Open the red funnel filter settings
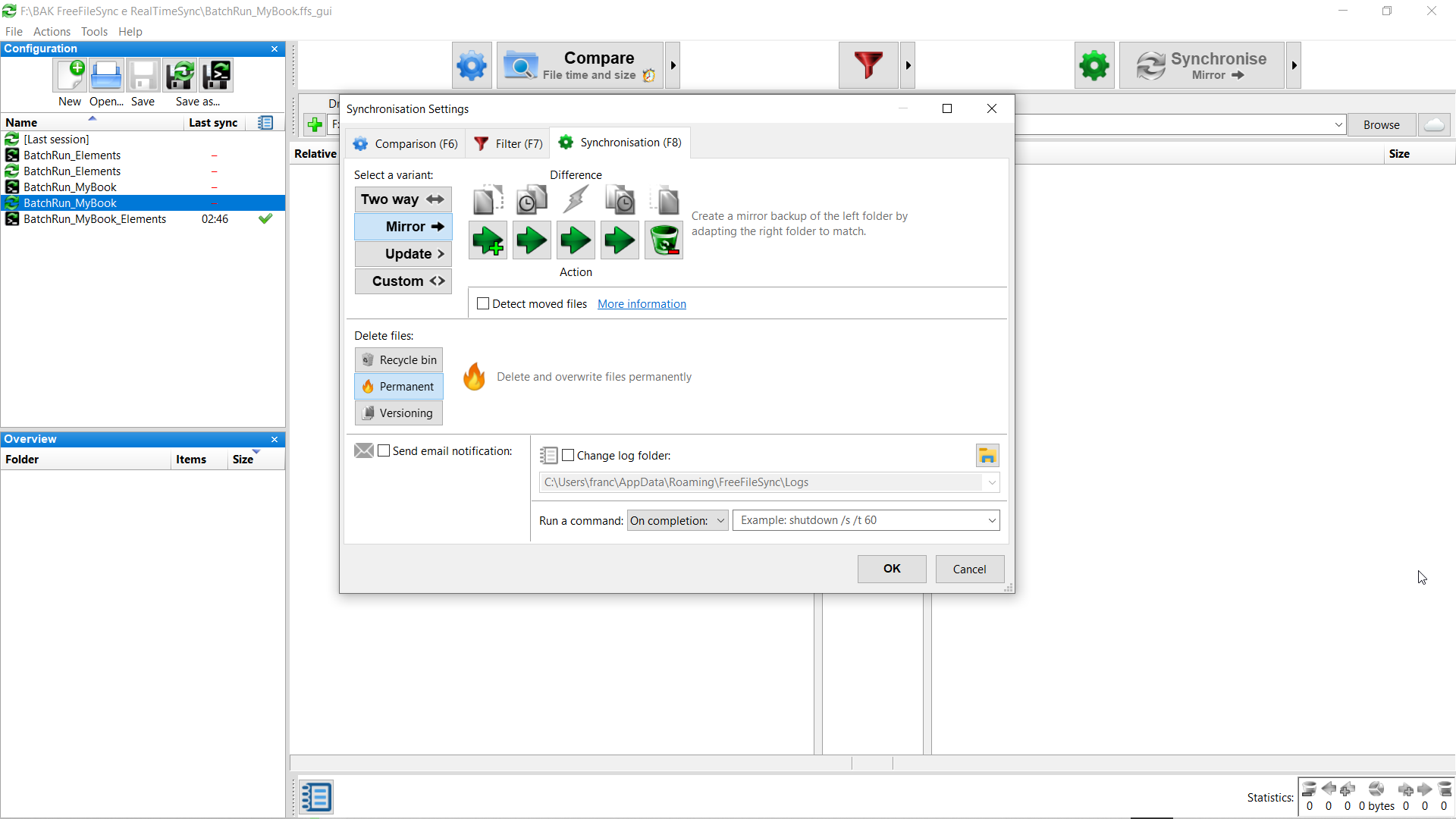 click(x=868, y=66)
